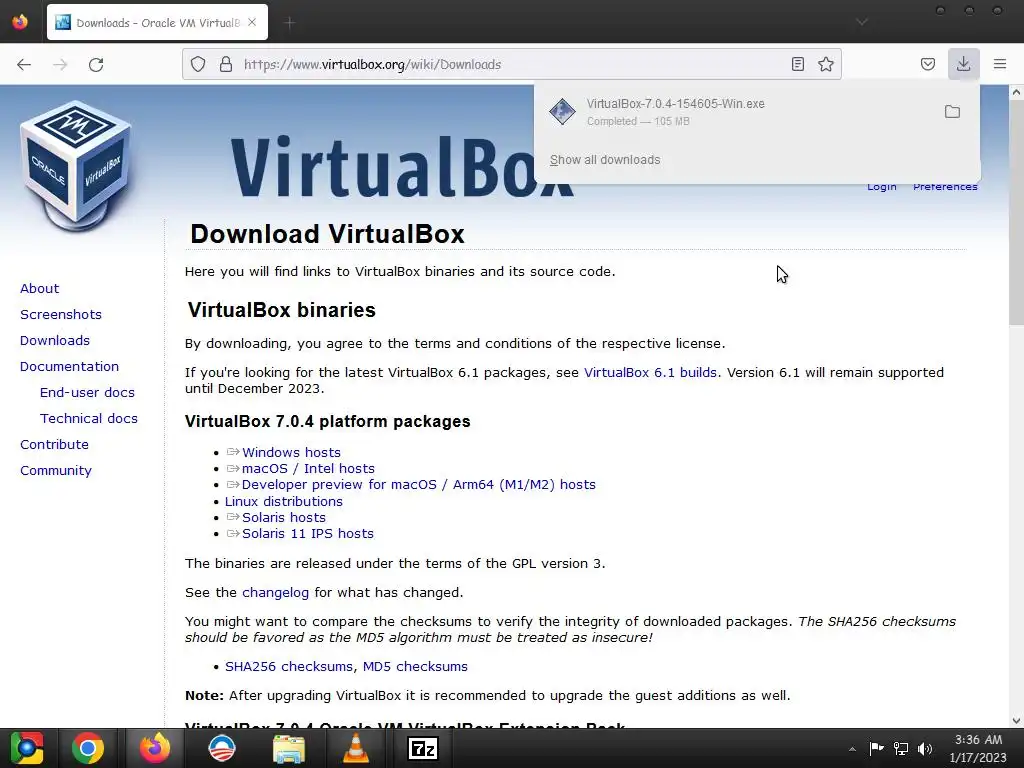This screenshot has height=768, width=1024.
Task: Click the VirtualBox cube logo
Action: [x=76, y=166]
